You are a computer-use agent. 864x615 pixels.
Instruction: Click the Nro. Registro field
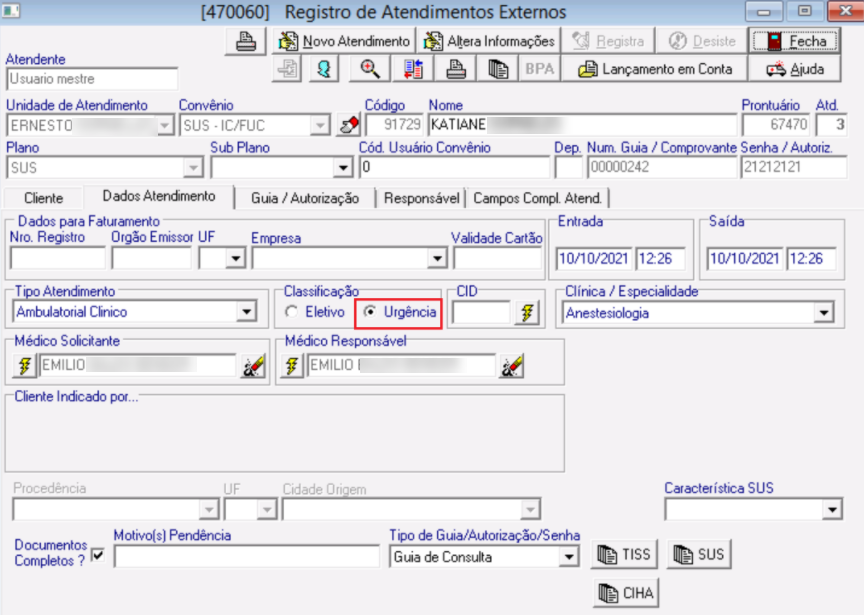point(58,258)
